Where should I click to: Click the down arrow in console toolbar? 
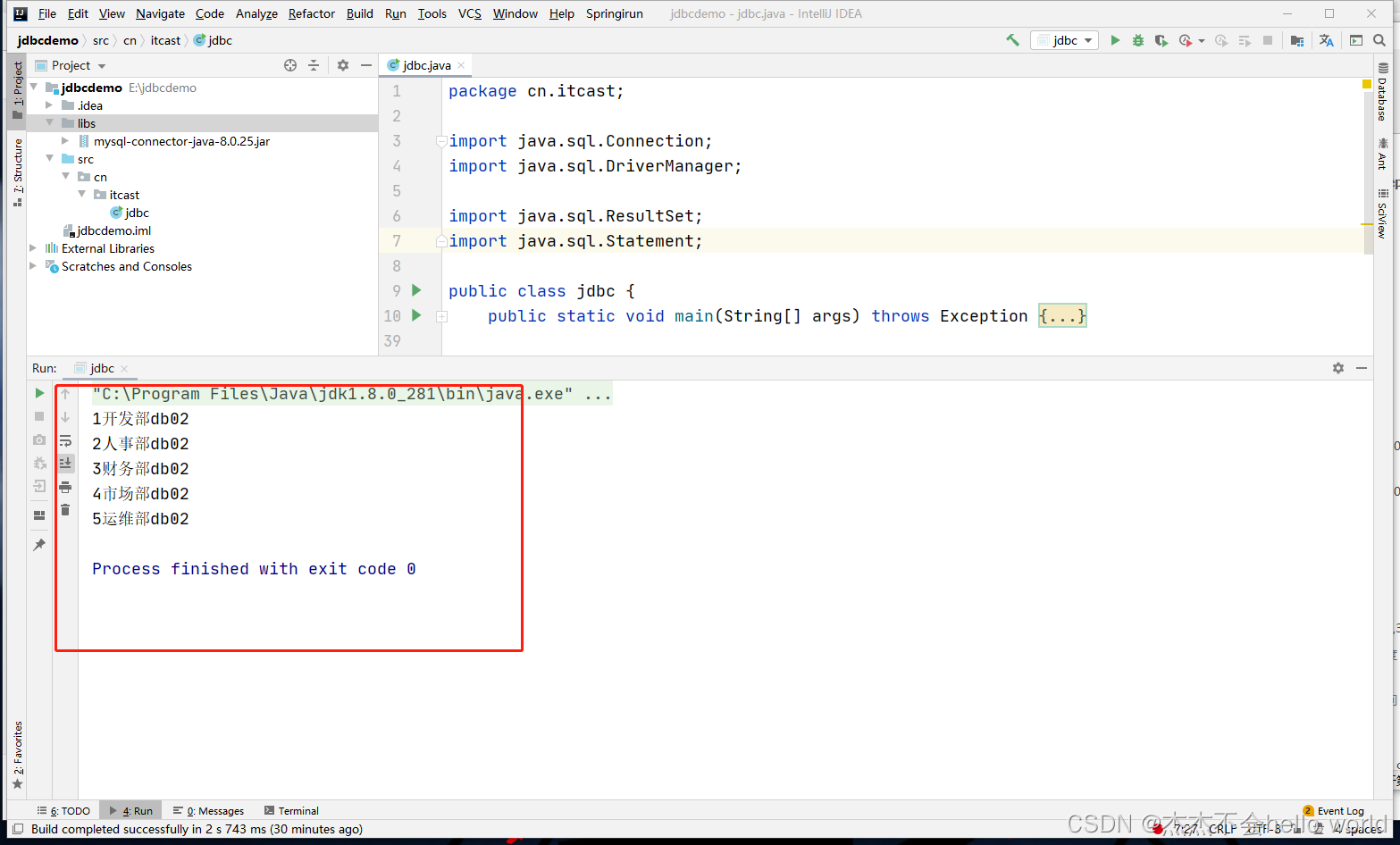[x=65, y=417]
